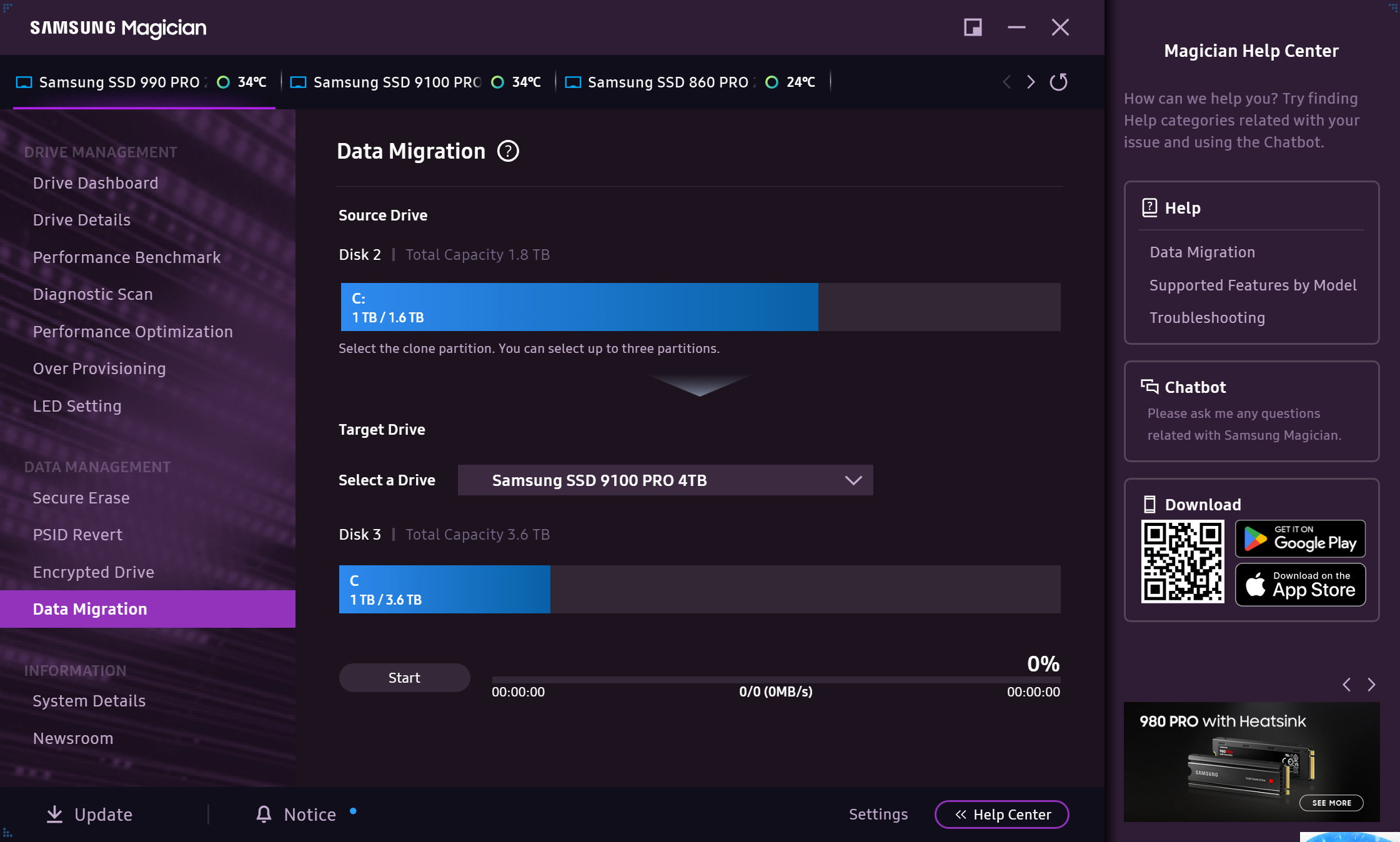Screen dimensions: 1400x842
Task: Open the Troubleshooting help link
Action: [x=1207, y=318]
